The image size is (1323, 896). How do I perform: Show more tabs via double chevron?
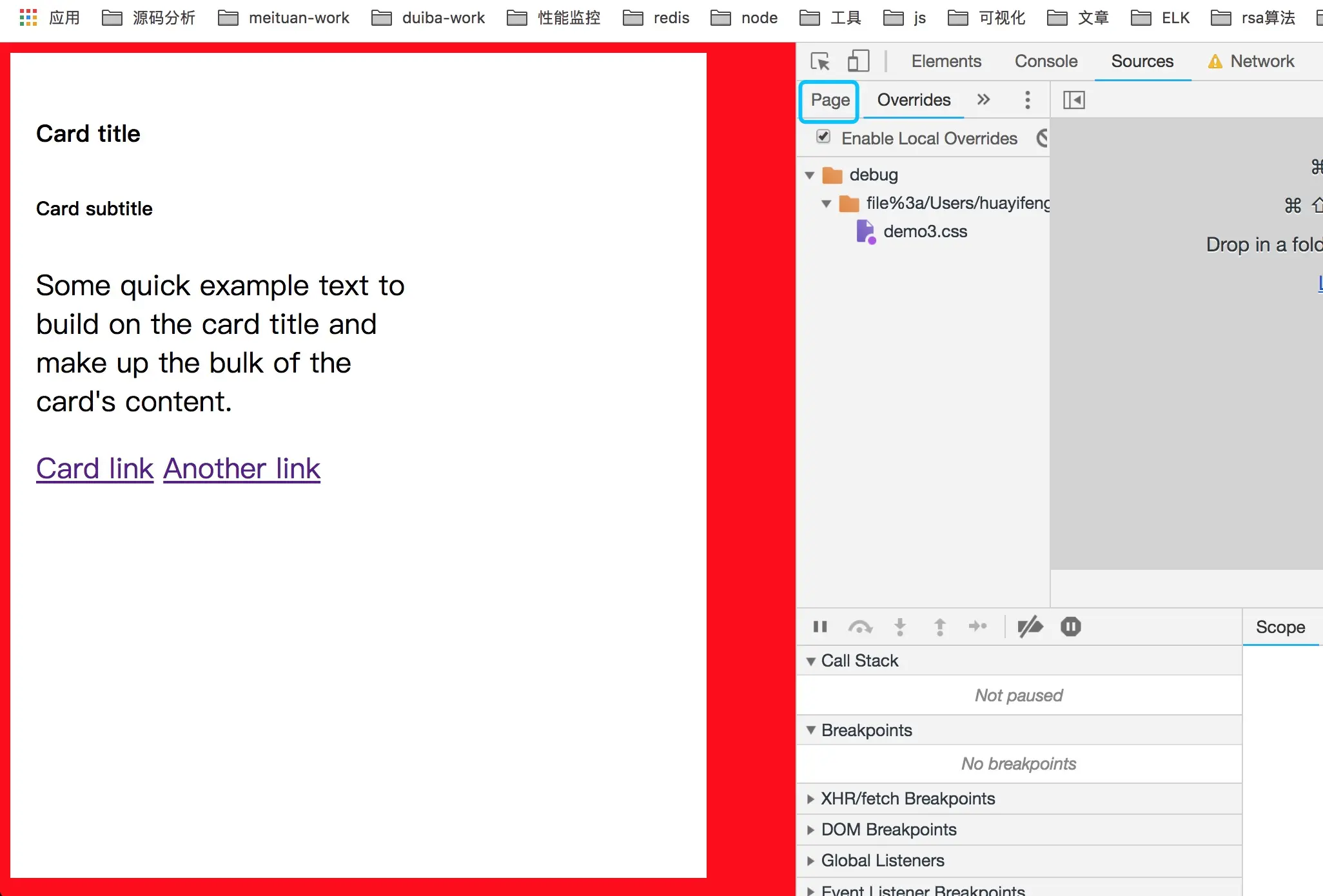pyautogui.click(x=983, y=100)
